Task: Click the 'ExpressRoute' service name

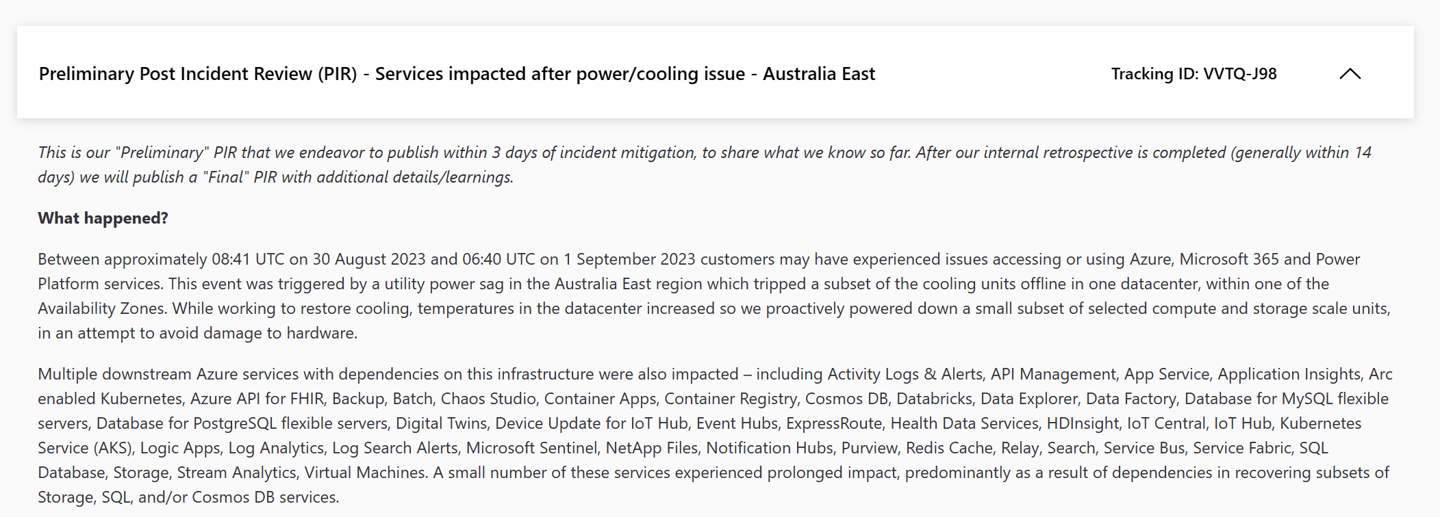Action: coord(834,423)
